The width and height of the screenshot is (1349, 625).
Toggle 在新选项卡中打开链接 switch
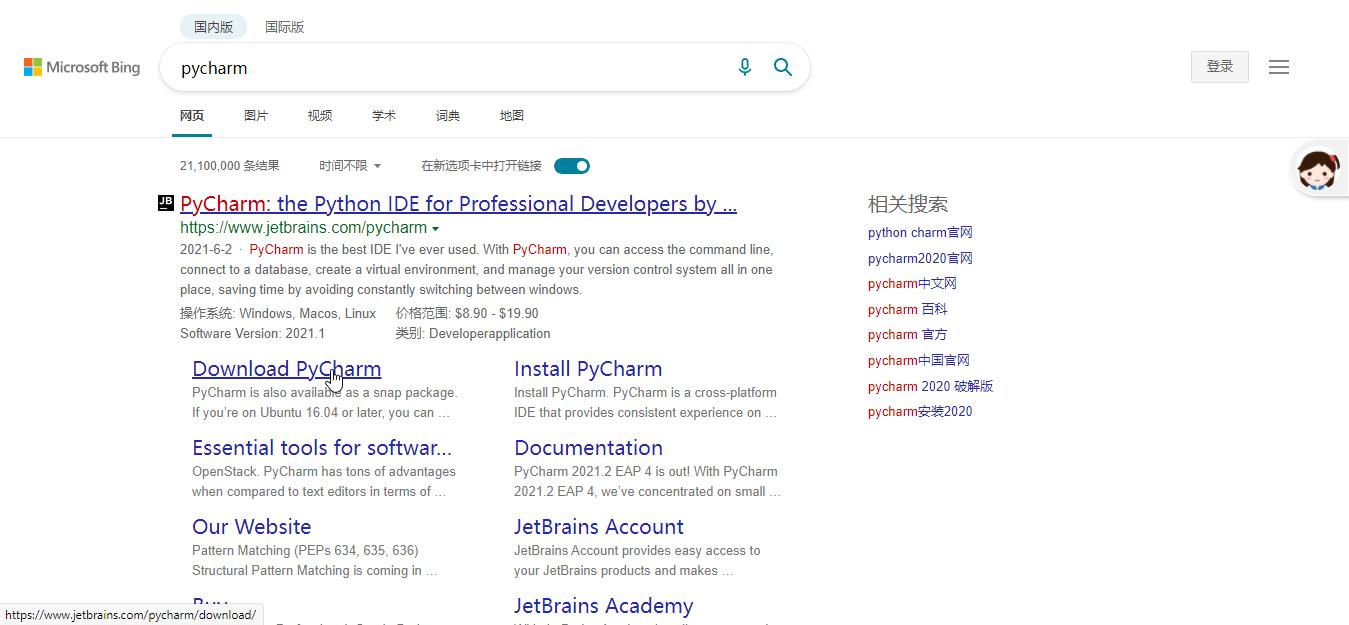coord(571,165)
